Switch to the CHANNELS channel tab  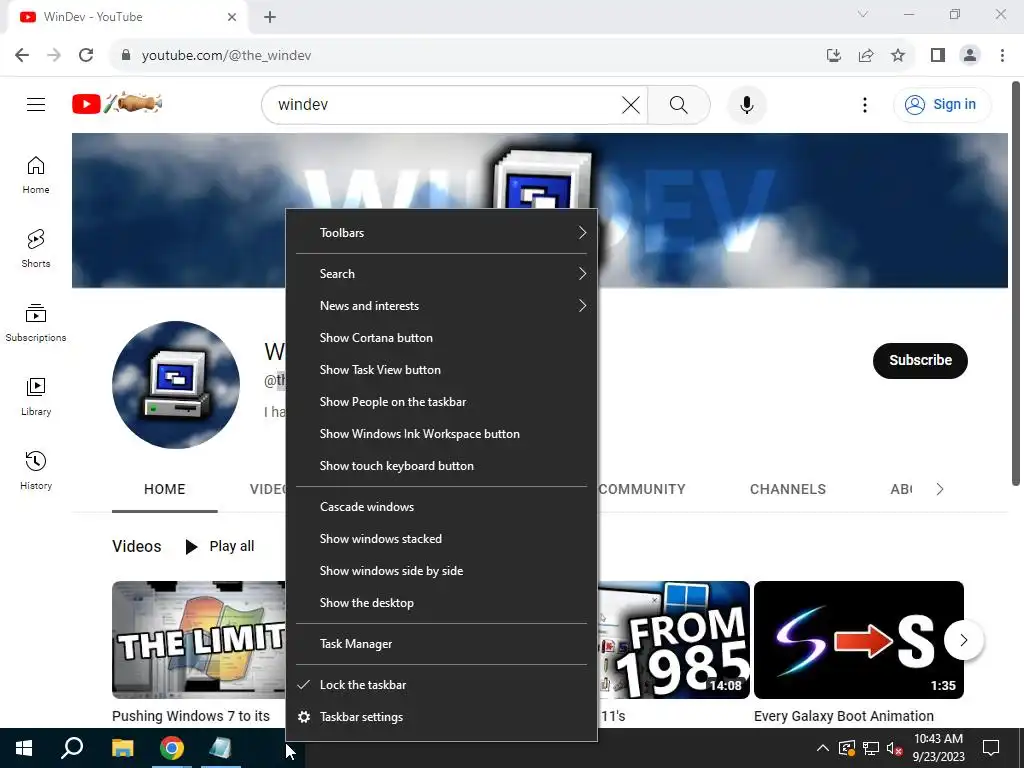tap(788, 489)
